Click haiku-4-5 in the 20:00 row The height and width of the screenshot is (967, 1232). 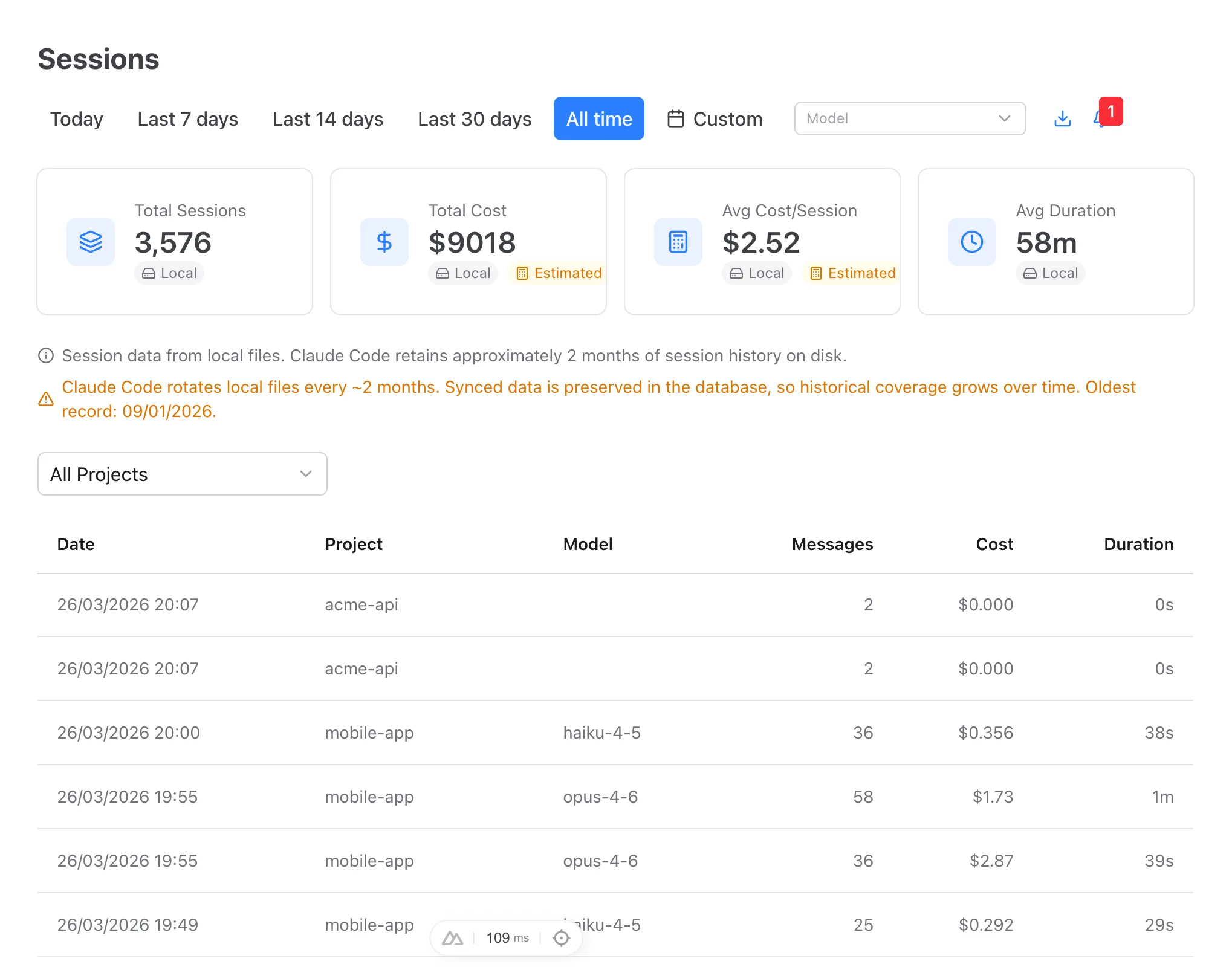coord(602,733)
